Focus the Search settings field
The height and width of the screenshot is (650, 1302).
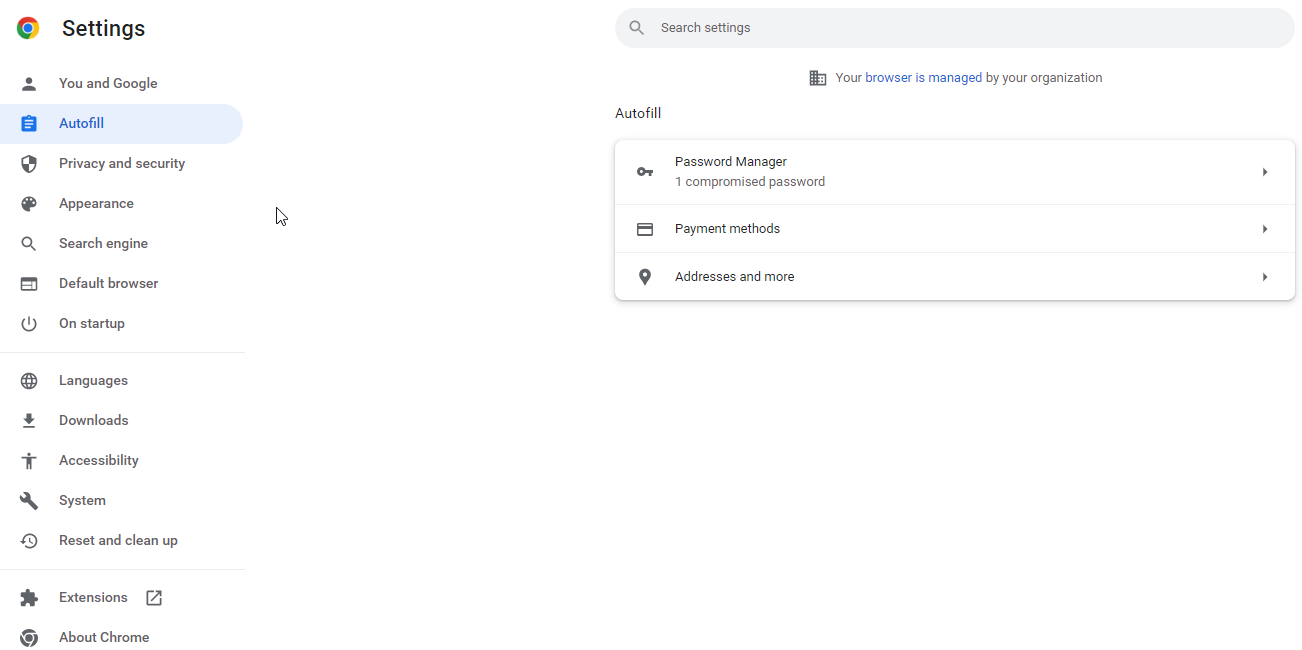tap(955, 28)
